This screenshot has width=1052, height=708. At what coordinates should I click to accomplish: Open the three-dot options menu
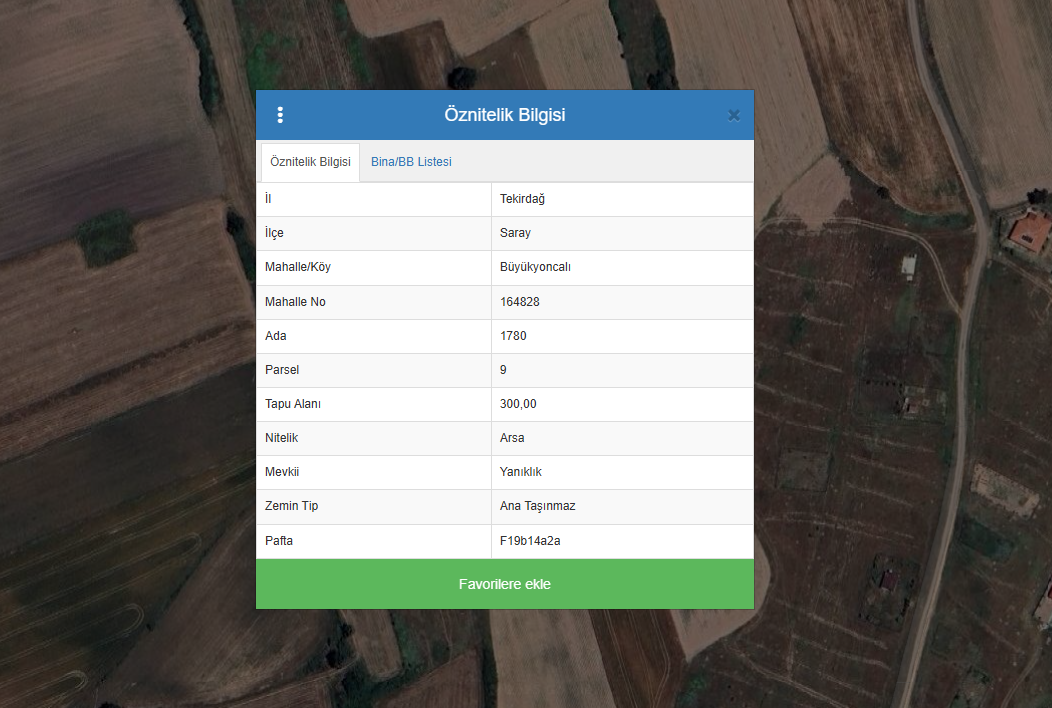pyautogui.click(x=280, y=115)
